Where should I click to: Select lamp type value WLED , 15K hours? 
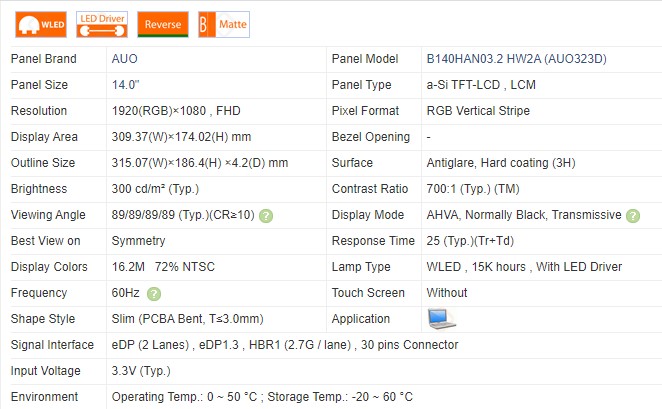tap(476, 267)
